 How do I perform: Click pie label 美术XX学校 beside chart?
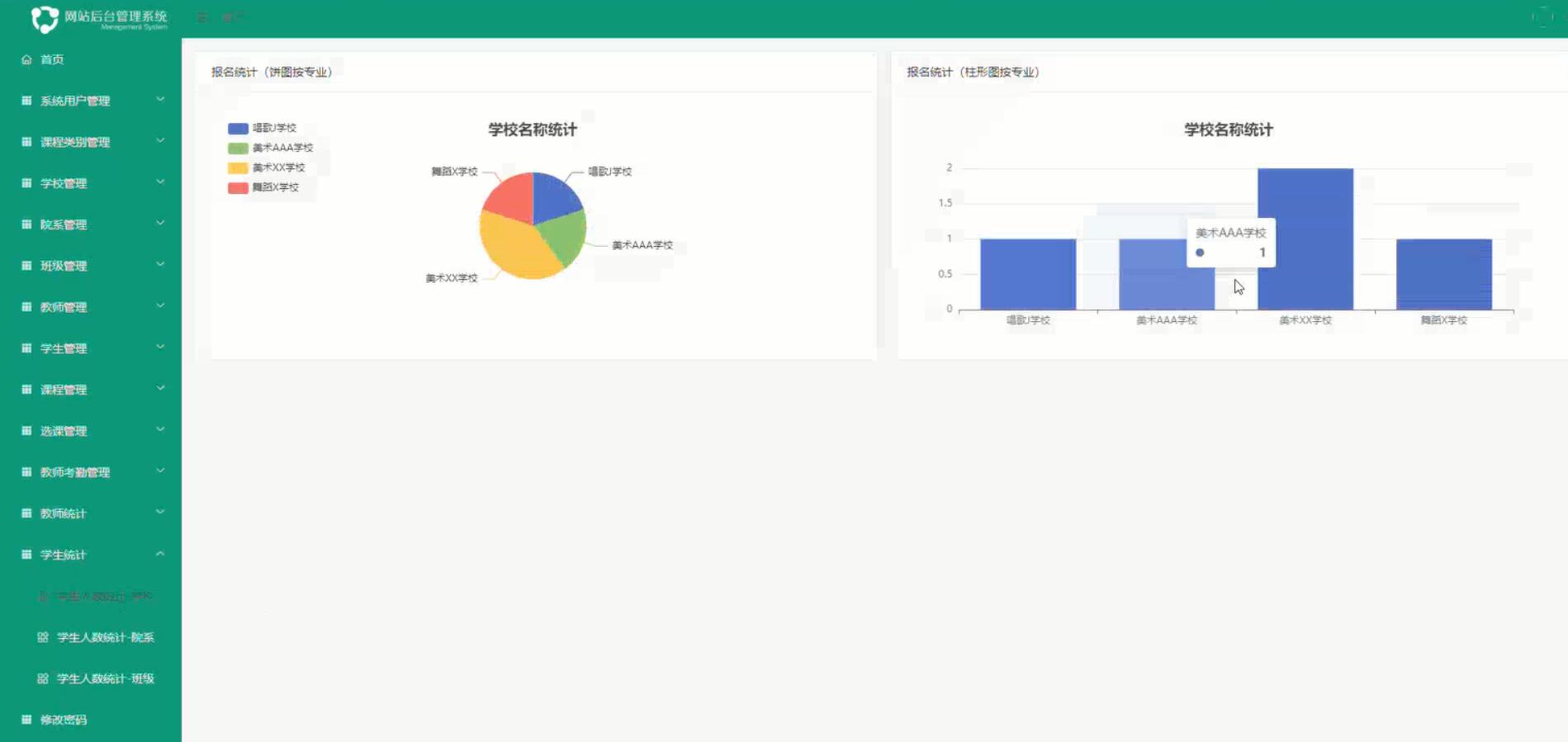pyautogui.click(x=452, y=278)
